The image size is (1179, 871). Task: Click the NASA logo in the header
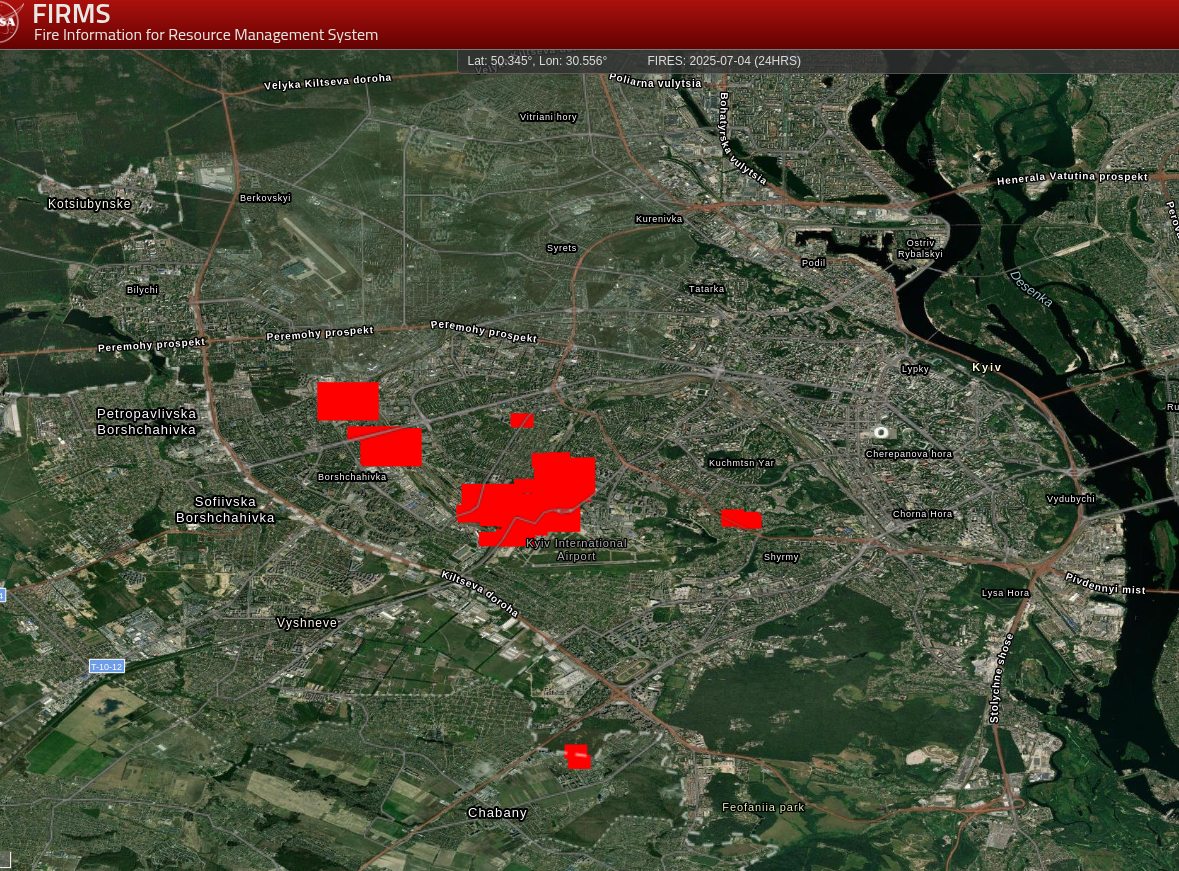coord(9,21)
